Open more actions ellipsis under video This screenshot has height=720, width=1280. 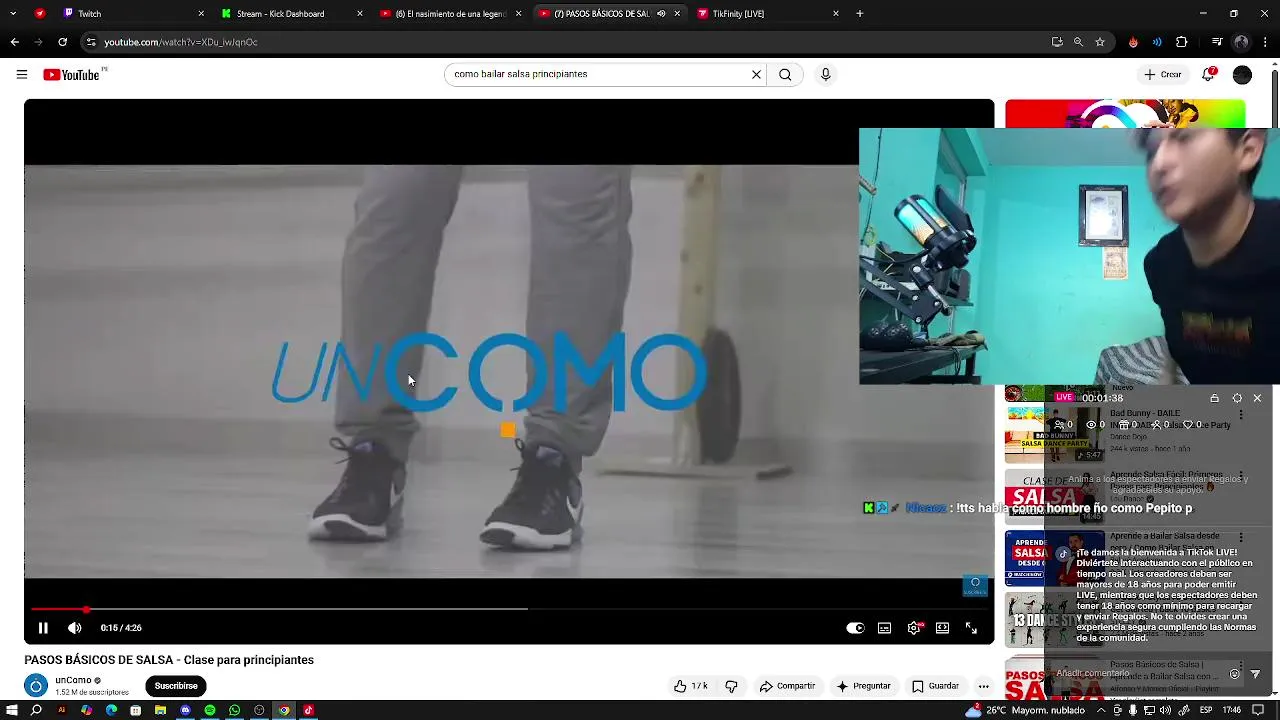pyautogui.click(x=983, y=686)
